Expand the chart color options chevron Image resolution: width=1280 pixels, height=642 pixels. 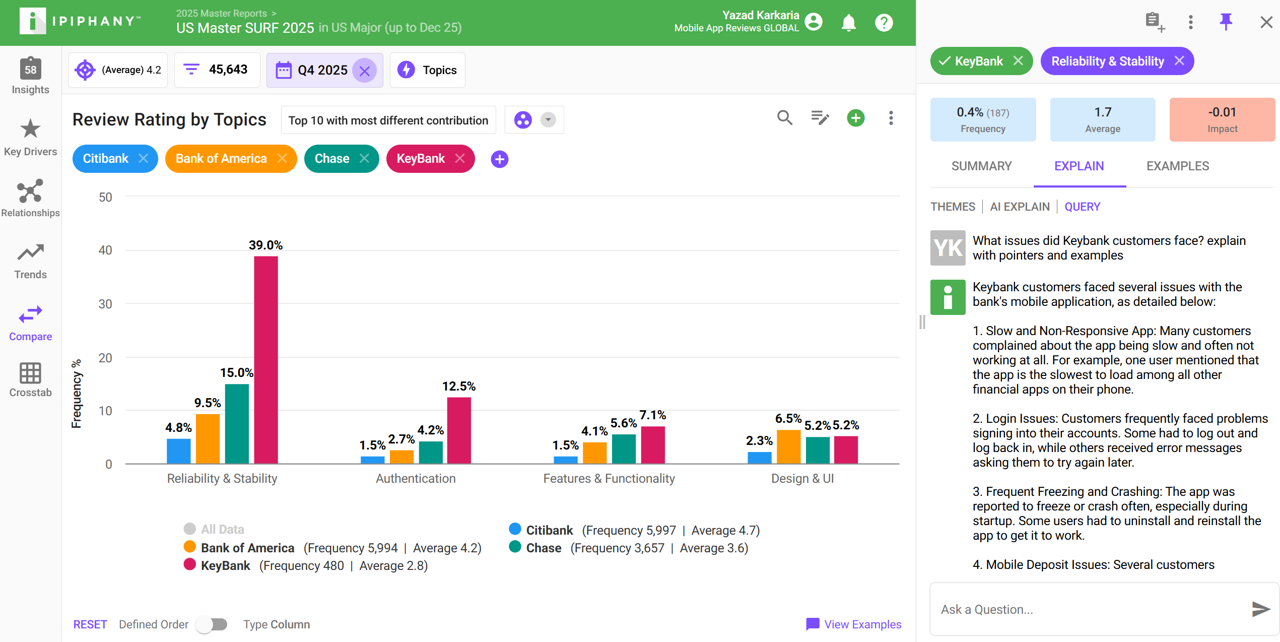548,118
